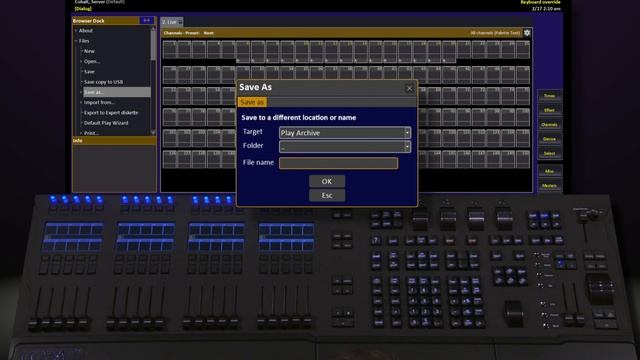Viewport: 640px width, 360px height.
Task: Click the Browser Dock scrollbar thumb
Action: [x=153, y=46]
